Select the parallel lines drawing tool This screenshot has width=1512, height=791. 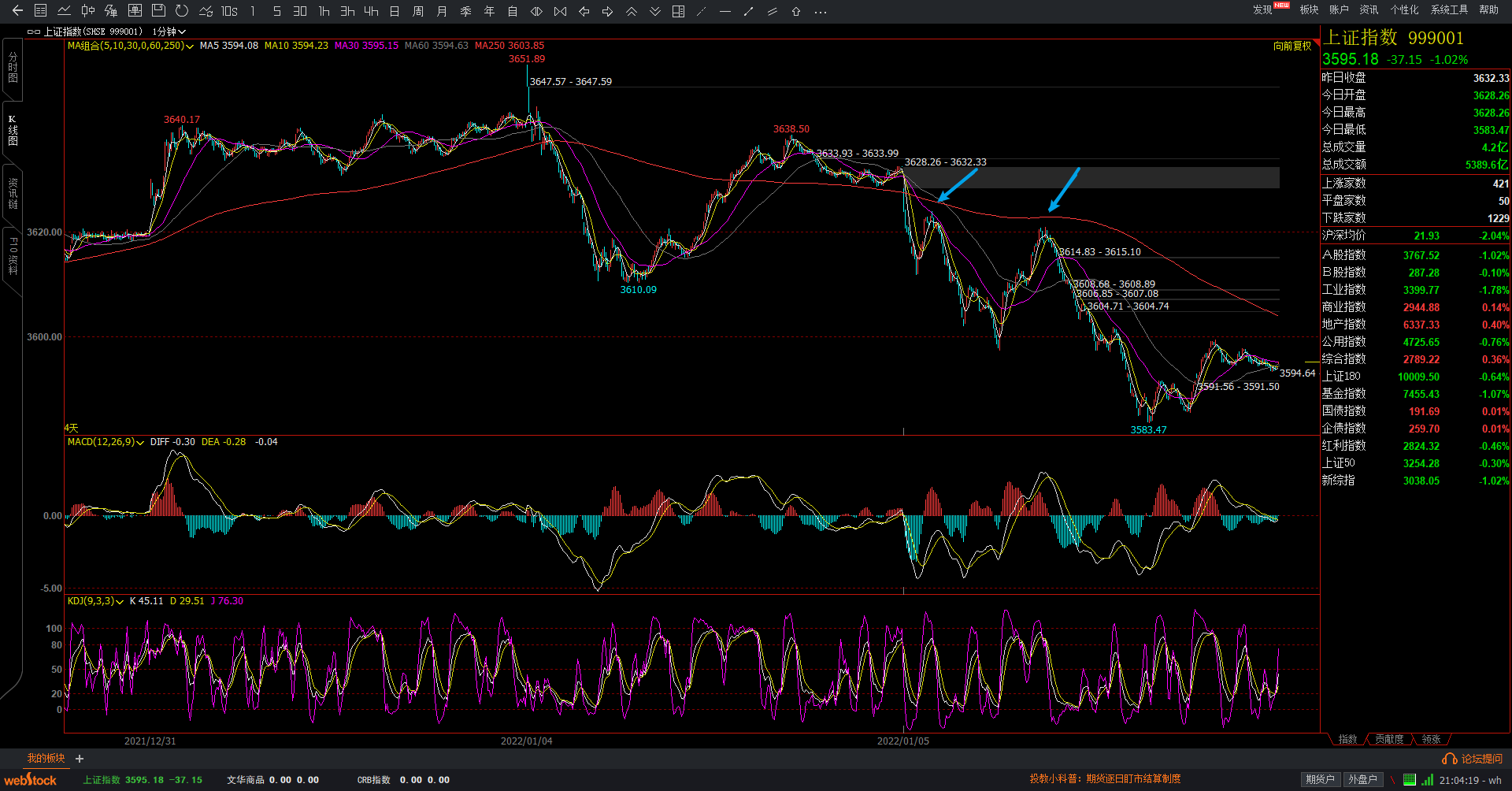pos(773,11)
